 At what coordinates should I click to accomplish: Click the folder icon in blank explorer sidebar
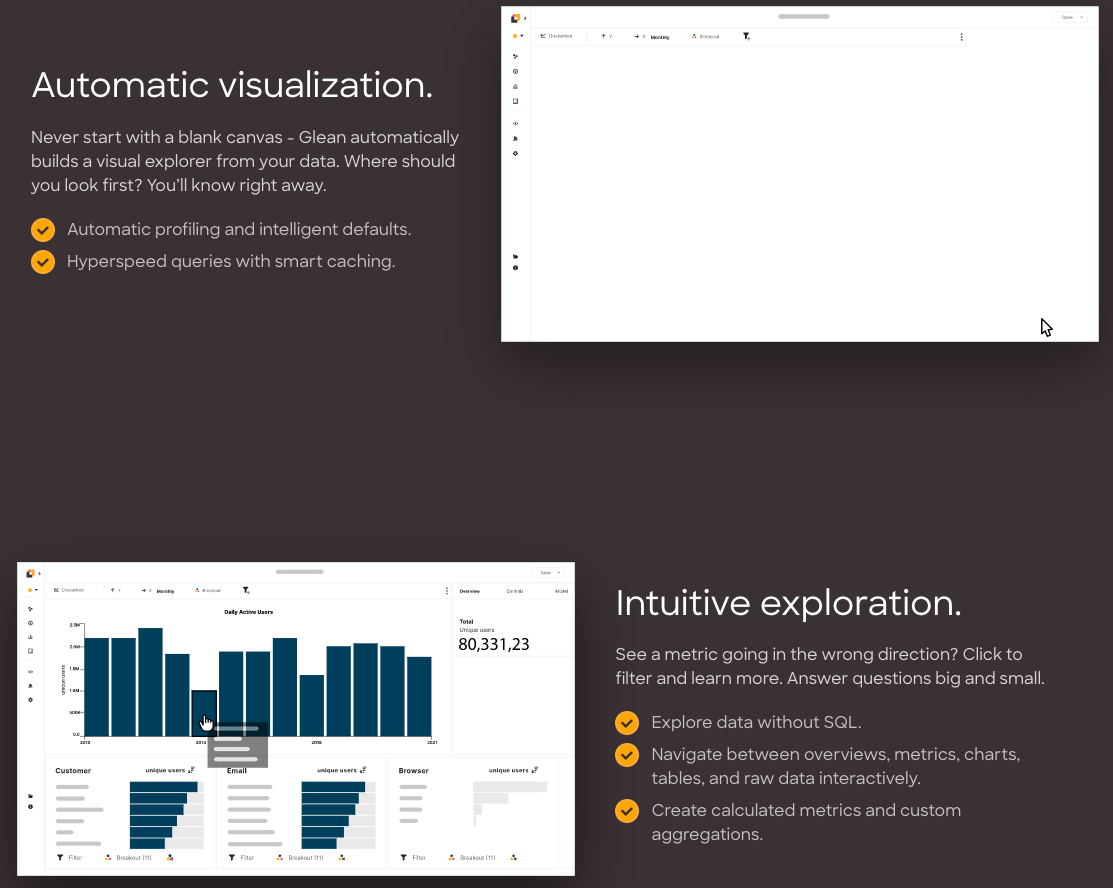pos(515,256)
